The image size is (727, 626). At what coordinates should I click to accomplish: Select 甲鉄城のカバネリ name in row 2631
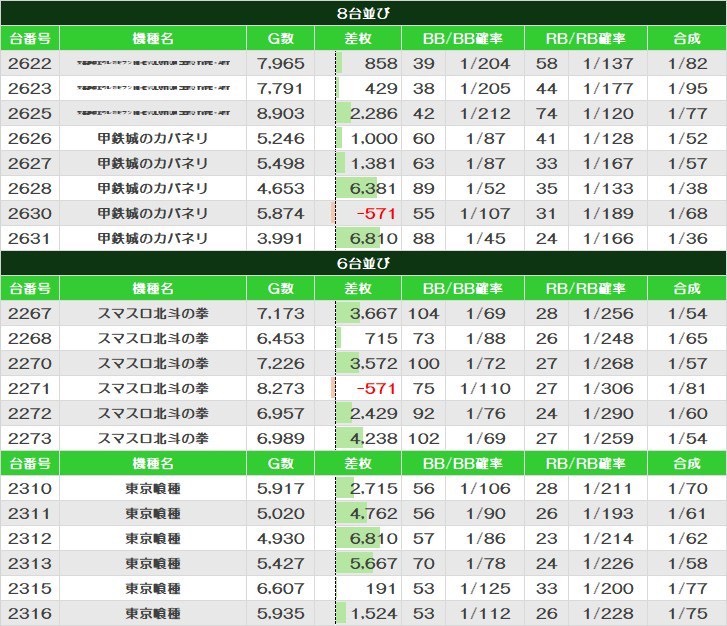pyautogui.click(x=153, y=239)
